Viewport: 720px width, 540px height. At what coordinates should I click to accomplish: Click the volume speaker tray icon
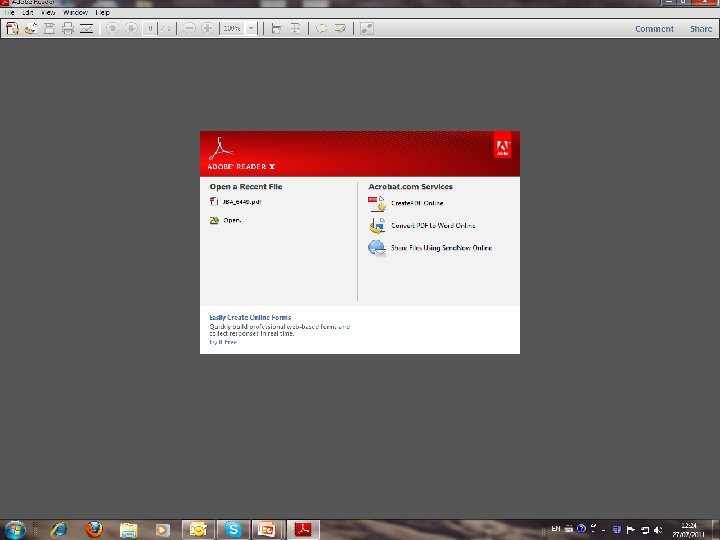point(658,529)
